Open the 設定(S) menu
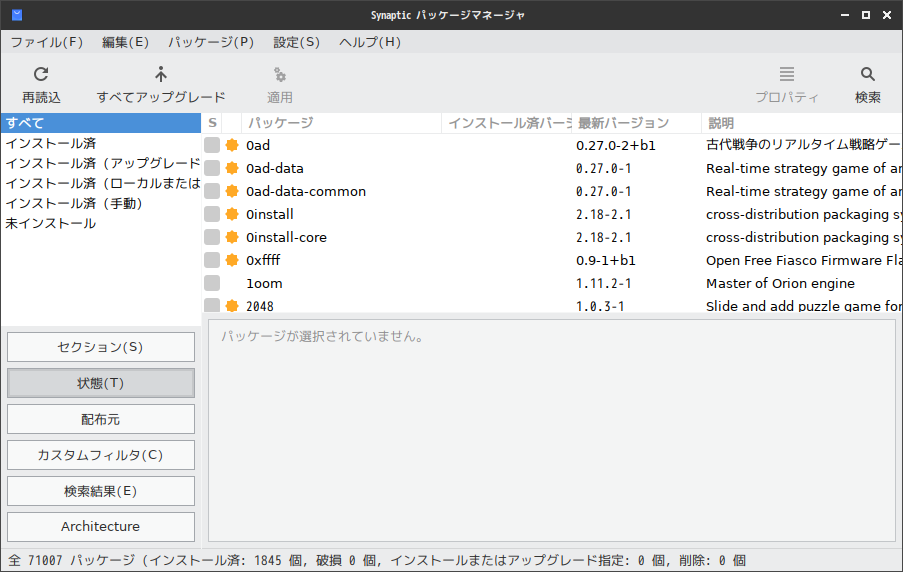 click(x=296, y=42)
